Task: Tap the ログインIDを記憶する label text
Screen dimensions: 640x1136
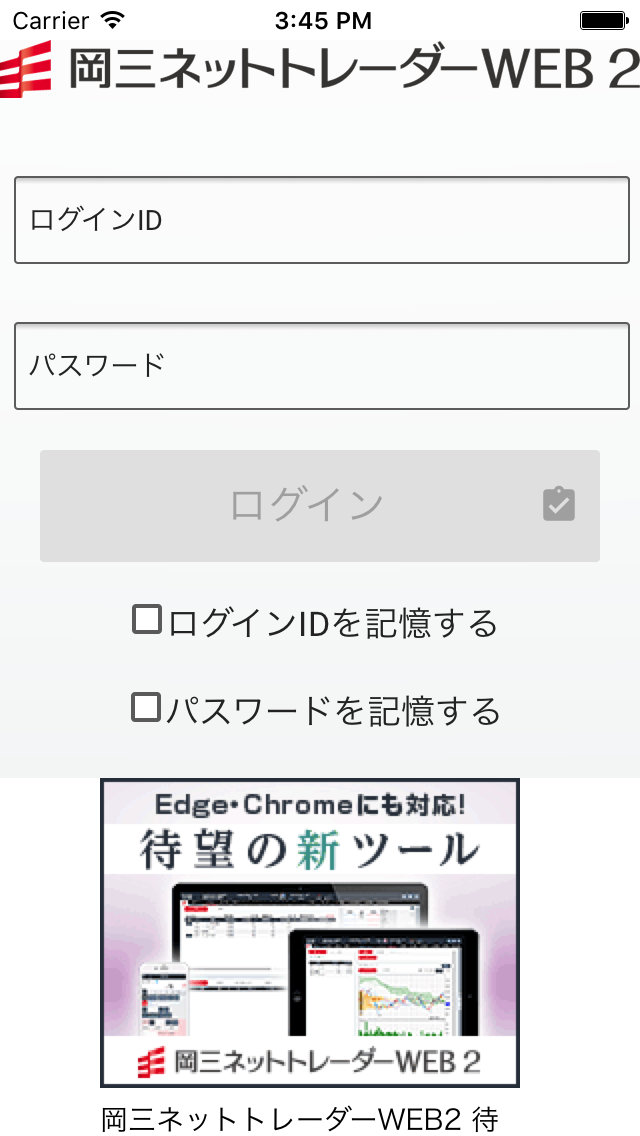Action: point(333,623)
